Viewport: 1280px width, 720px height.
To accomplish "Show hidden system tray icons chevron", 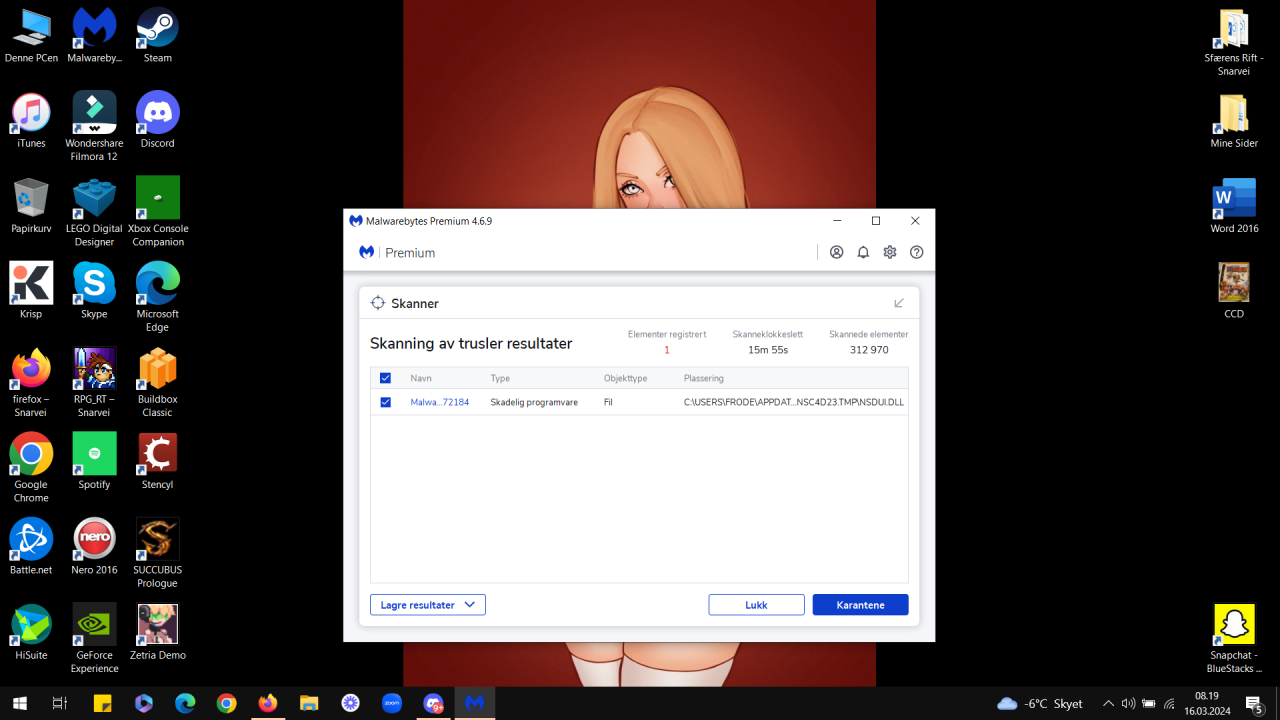I will pos(1108,704).
